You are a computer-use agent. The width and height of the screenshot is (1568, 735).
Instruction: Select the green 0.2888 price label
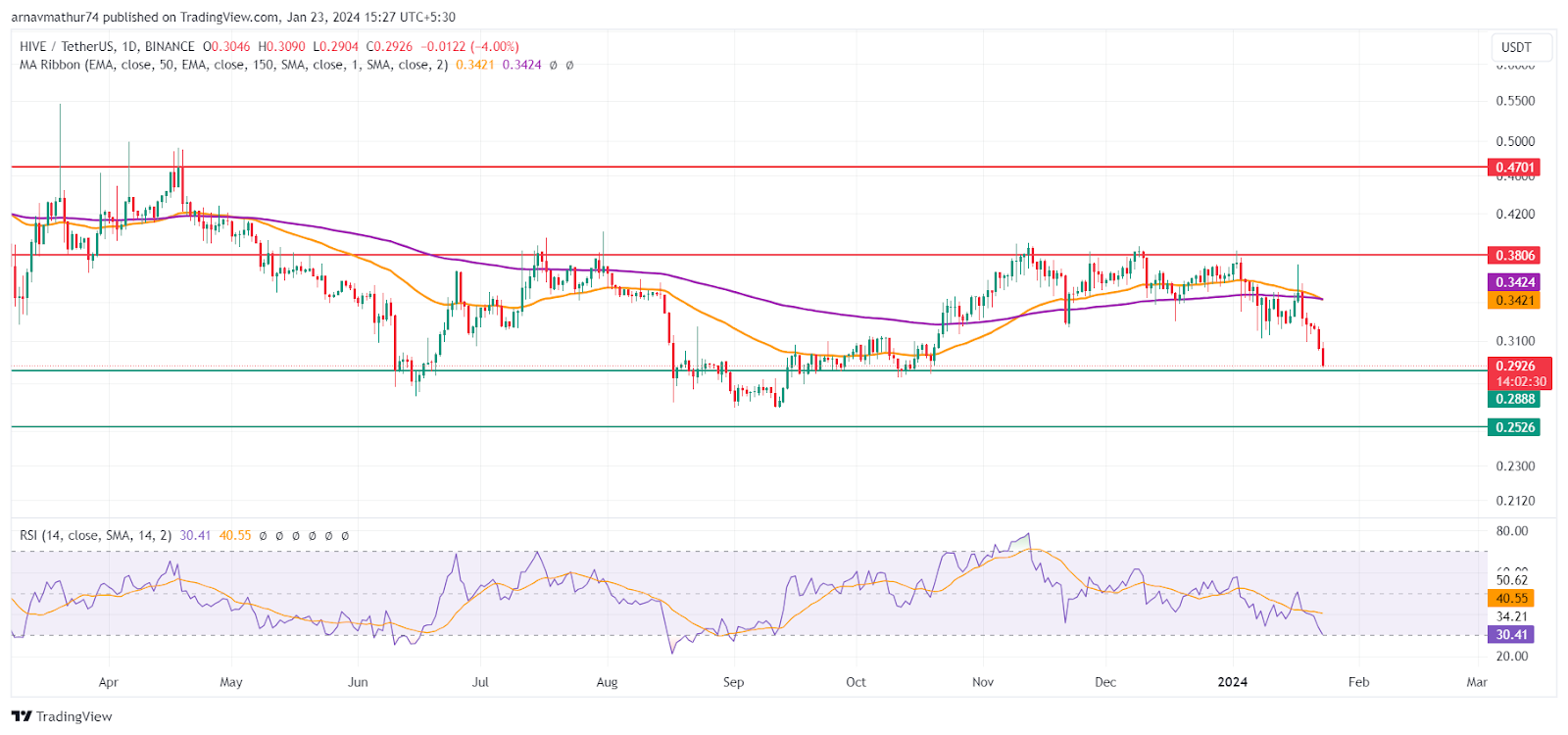pos(1514,399)
